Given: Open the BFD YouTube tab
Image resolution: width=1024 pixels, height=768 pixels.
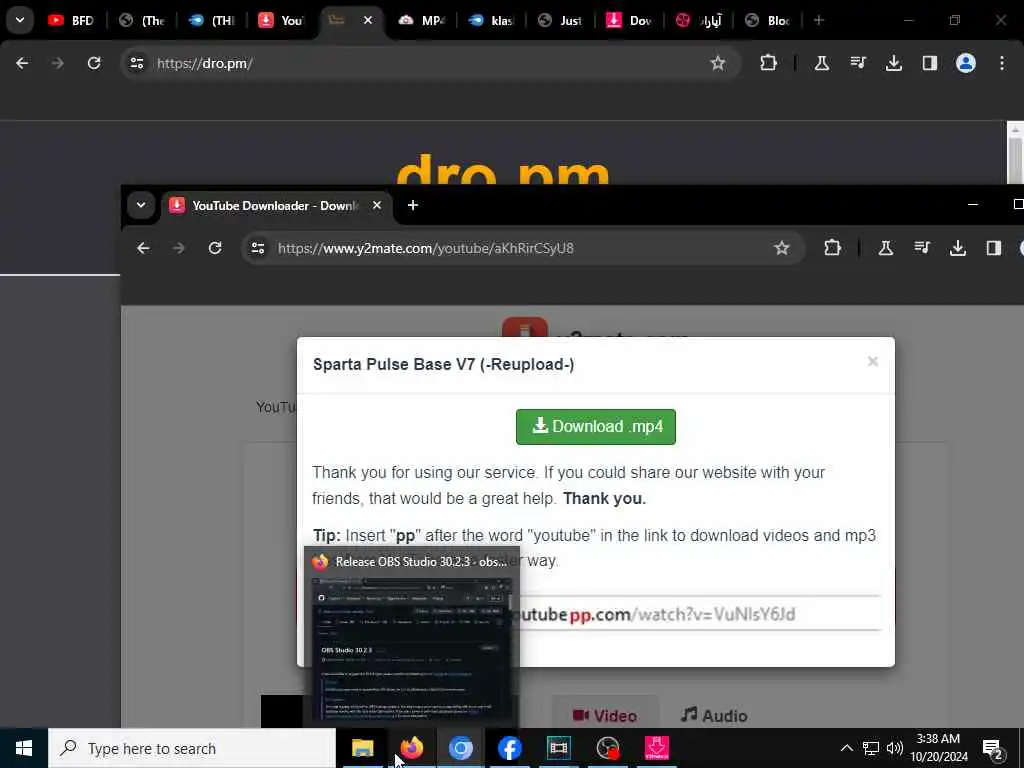Looking at the screenshot, I should [x=71, y=20].
